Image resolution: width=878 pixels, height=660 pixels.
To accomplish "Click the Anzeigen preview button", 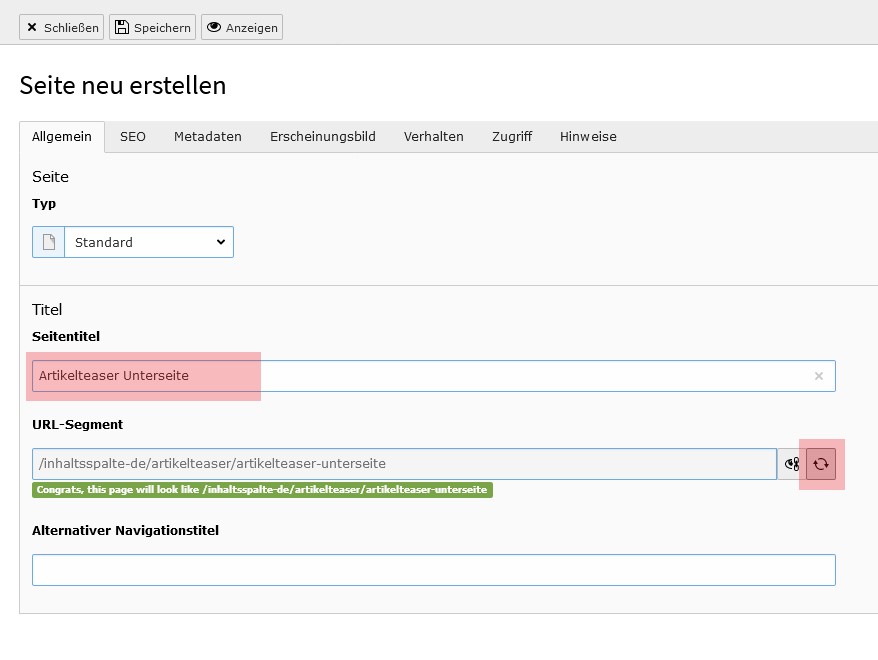I will [242, 27].
